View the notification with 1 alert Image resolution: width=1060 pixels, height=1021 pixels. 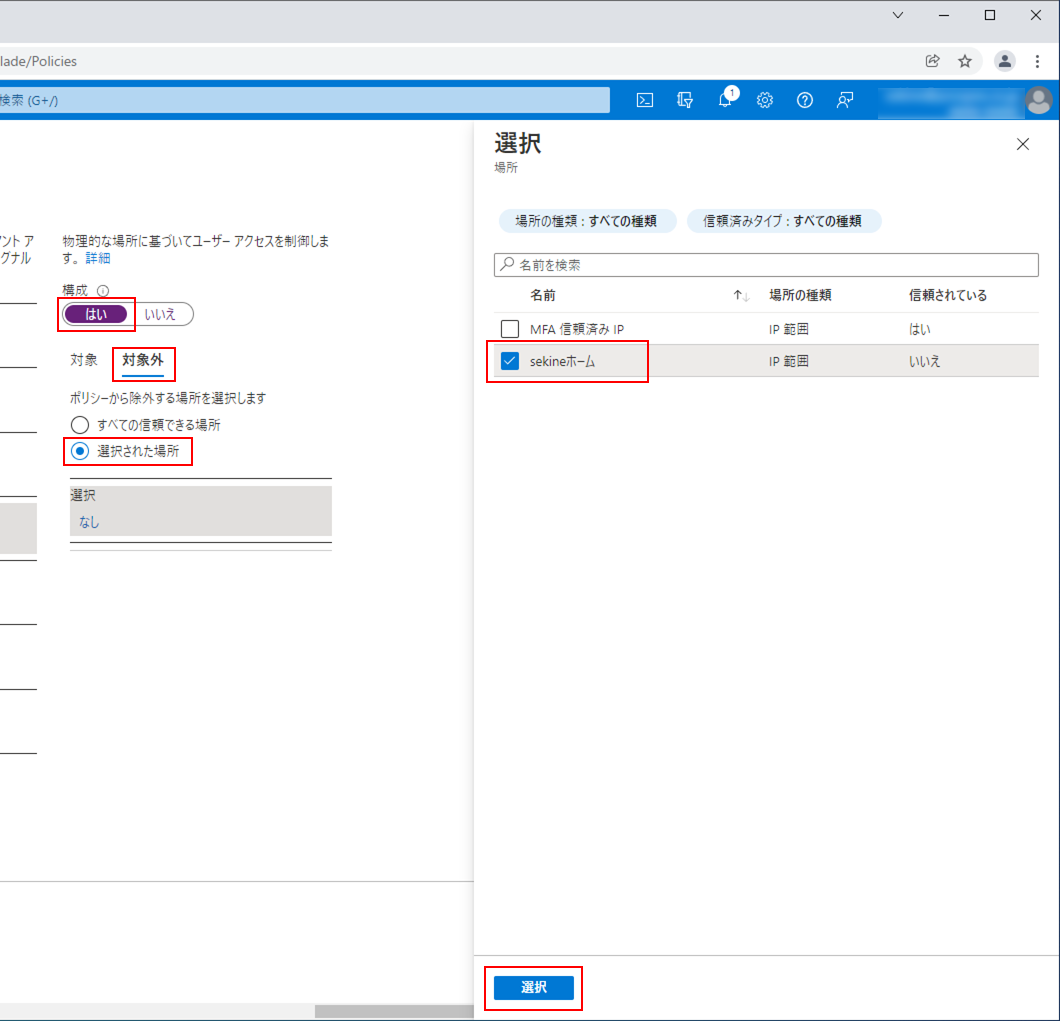[x=725, y=100]
